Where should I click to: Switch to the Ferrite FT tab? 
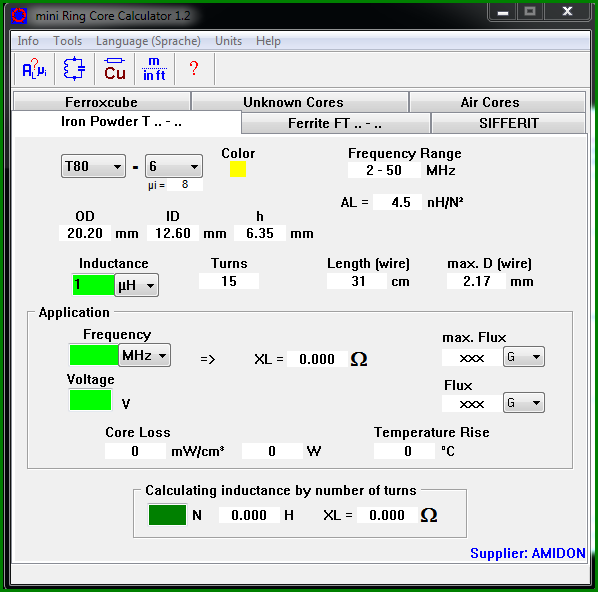click(336, 123)
